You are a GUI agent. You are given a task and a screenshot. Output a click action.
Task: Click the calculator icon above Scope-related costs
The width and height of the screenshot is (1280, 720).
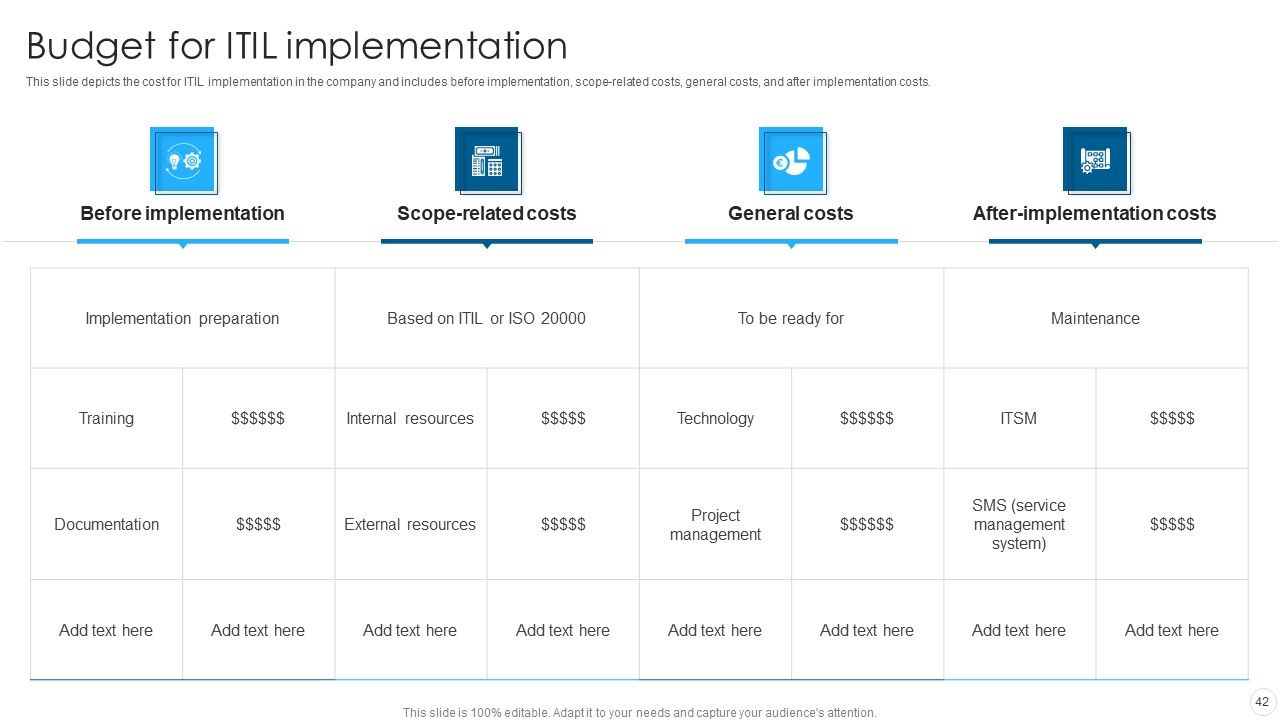pyautogui.click(x=487, y=160)
